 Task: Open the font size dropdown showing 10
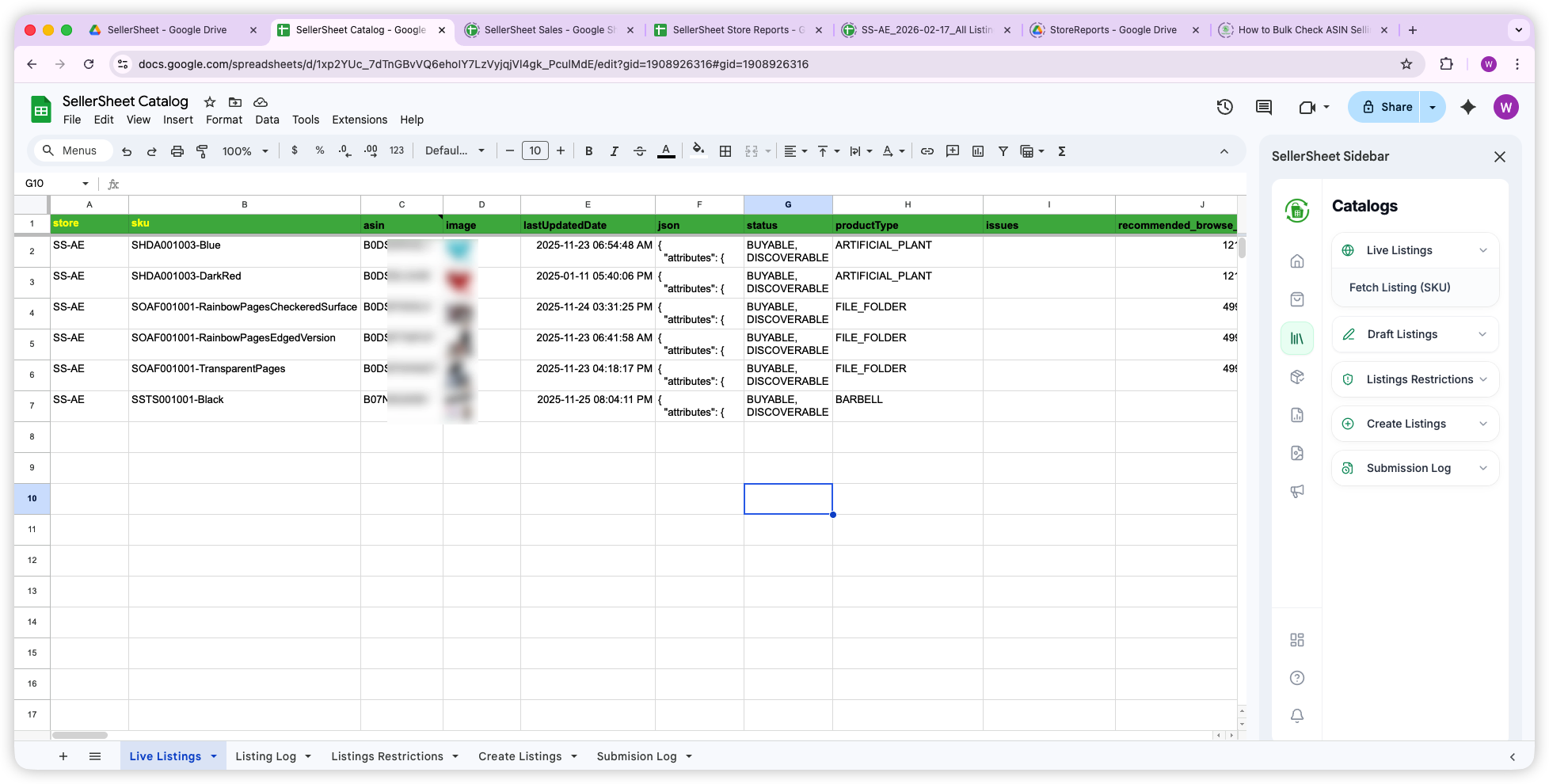[535, 150]
